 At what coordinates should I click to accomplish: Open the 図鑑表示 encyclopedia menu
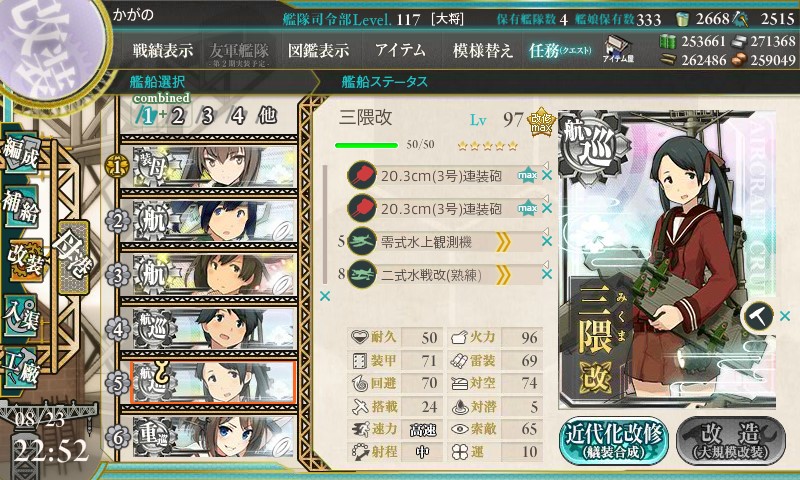(x=318, y=50)
